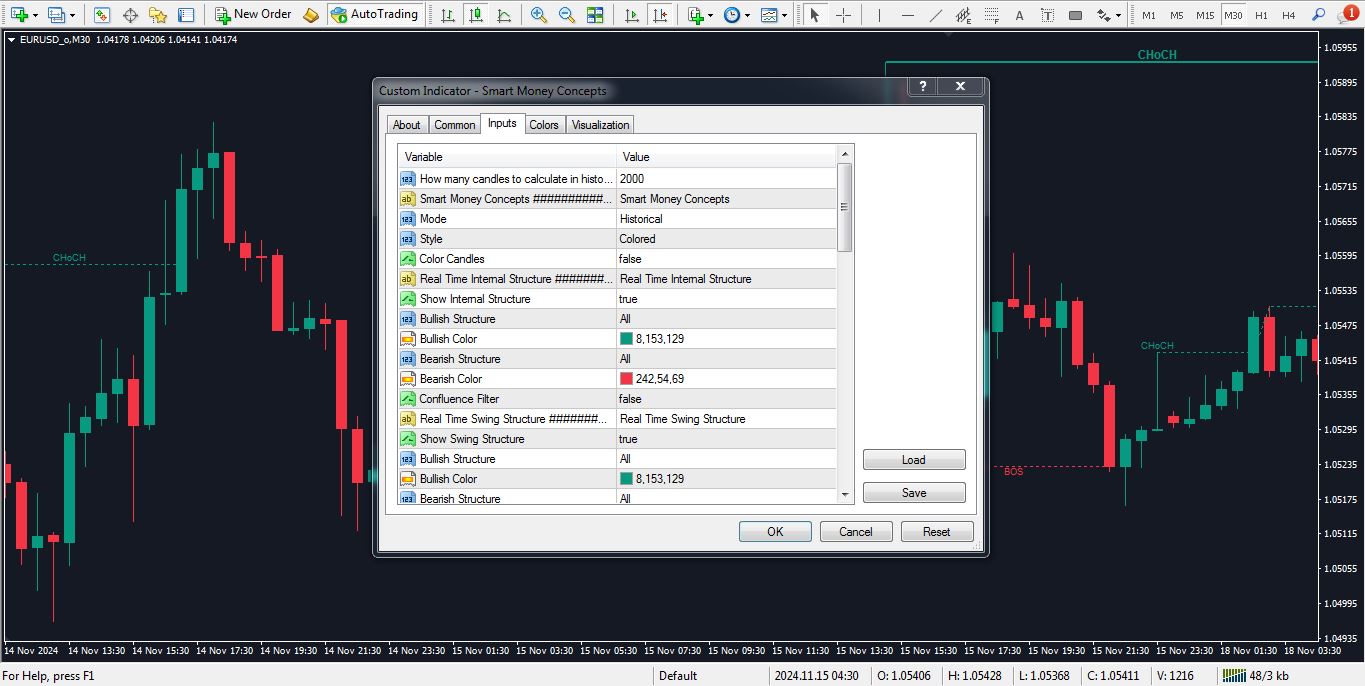Tile chart windows icon
This screenshot has height=686, width=1365.
click(595, 15)
